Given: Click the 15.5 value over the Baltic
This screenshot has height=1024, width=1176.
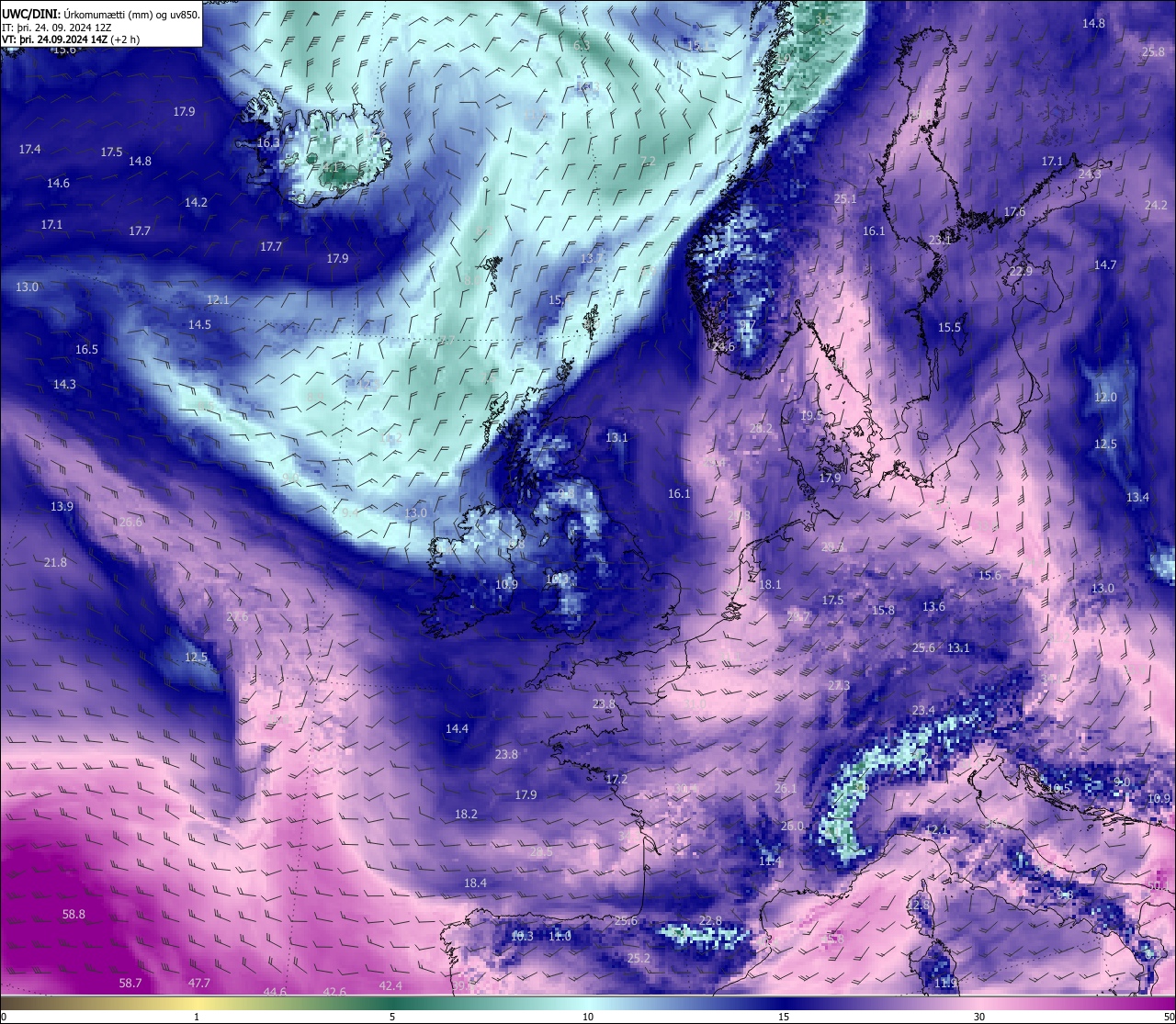Looking at the screenshot, I should coord(949,327).
